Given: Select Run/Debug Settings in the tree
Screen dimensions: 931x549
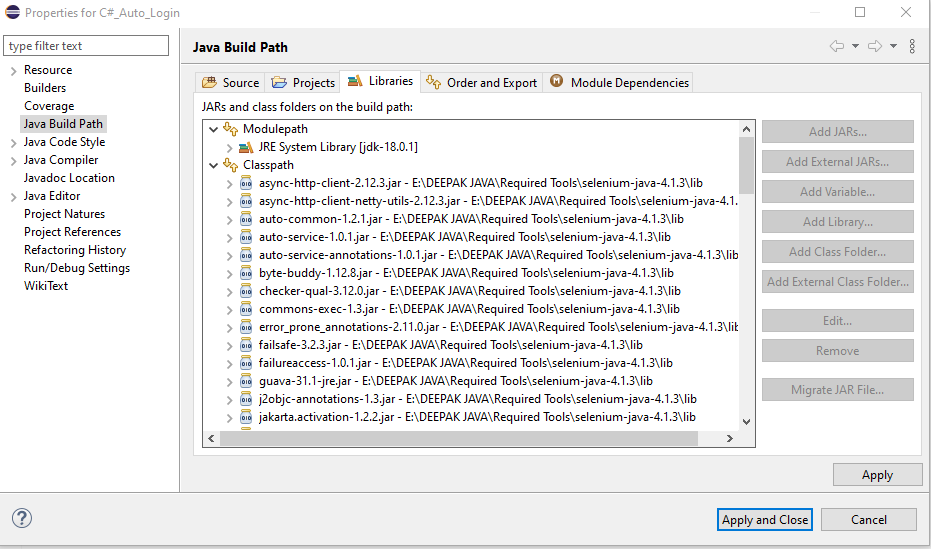Looking at the screenshot, I should point(77,268).
